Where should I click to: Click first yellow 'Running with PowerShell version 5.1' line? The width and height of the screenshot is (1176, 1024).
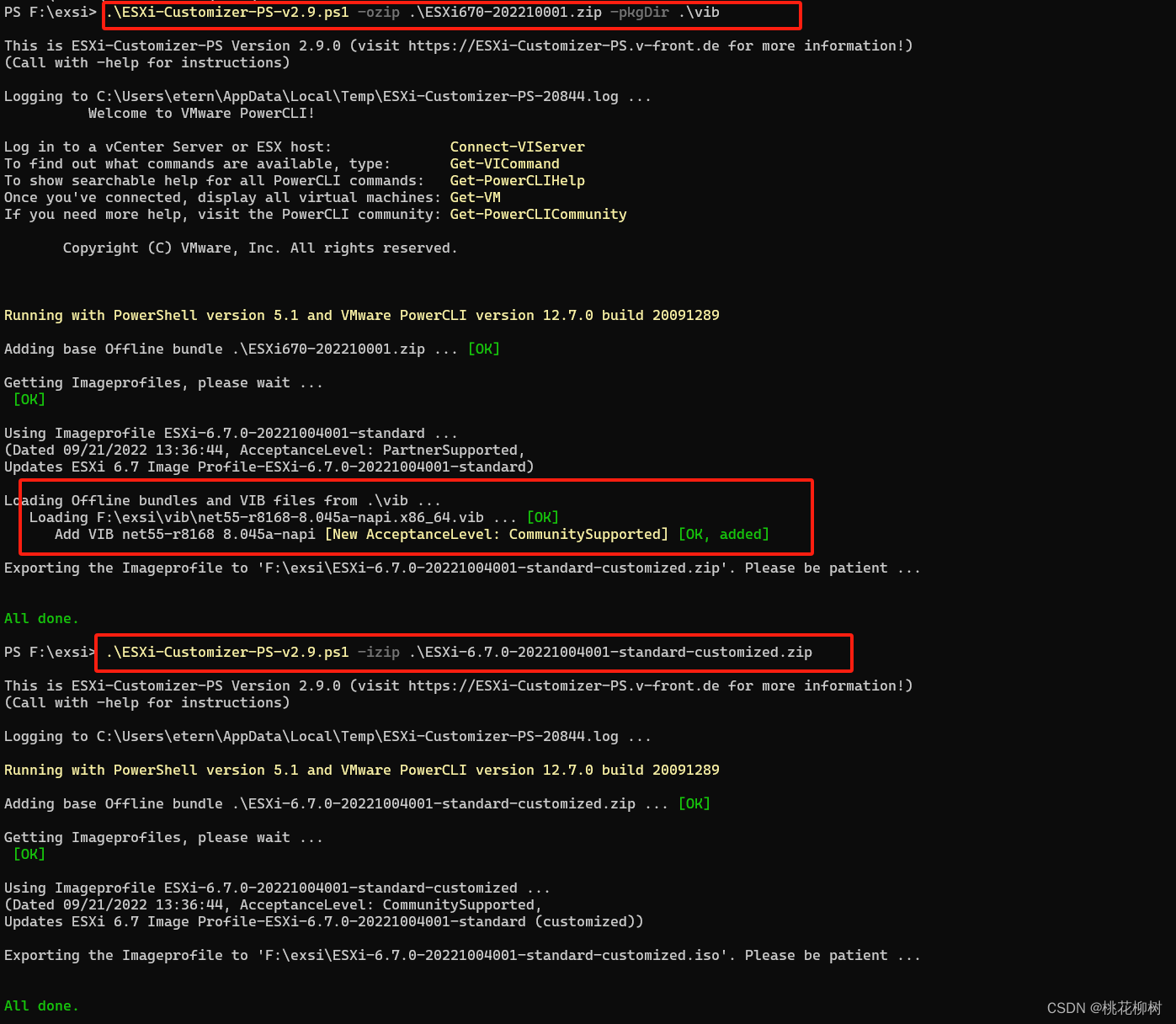pyautogui.click(x=362, y=316)
